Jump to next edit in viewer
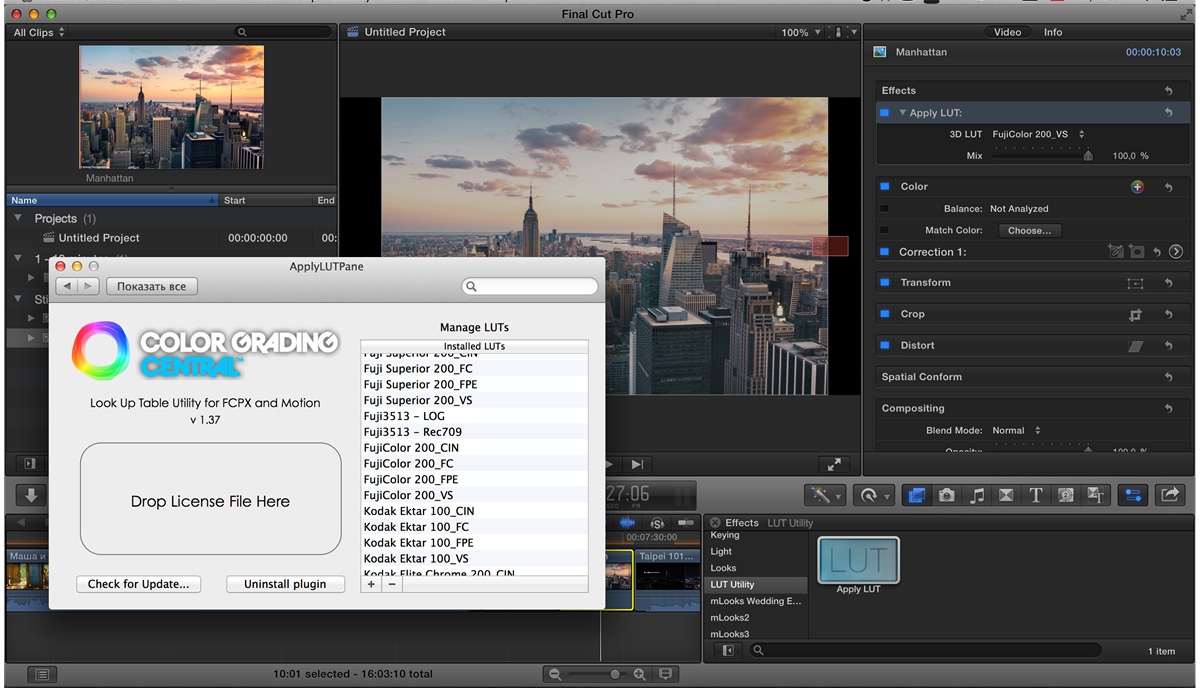The image size is (1200, 688). [637, 464]
